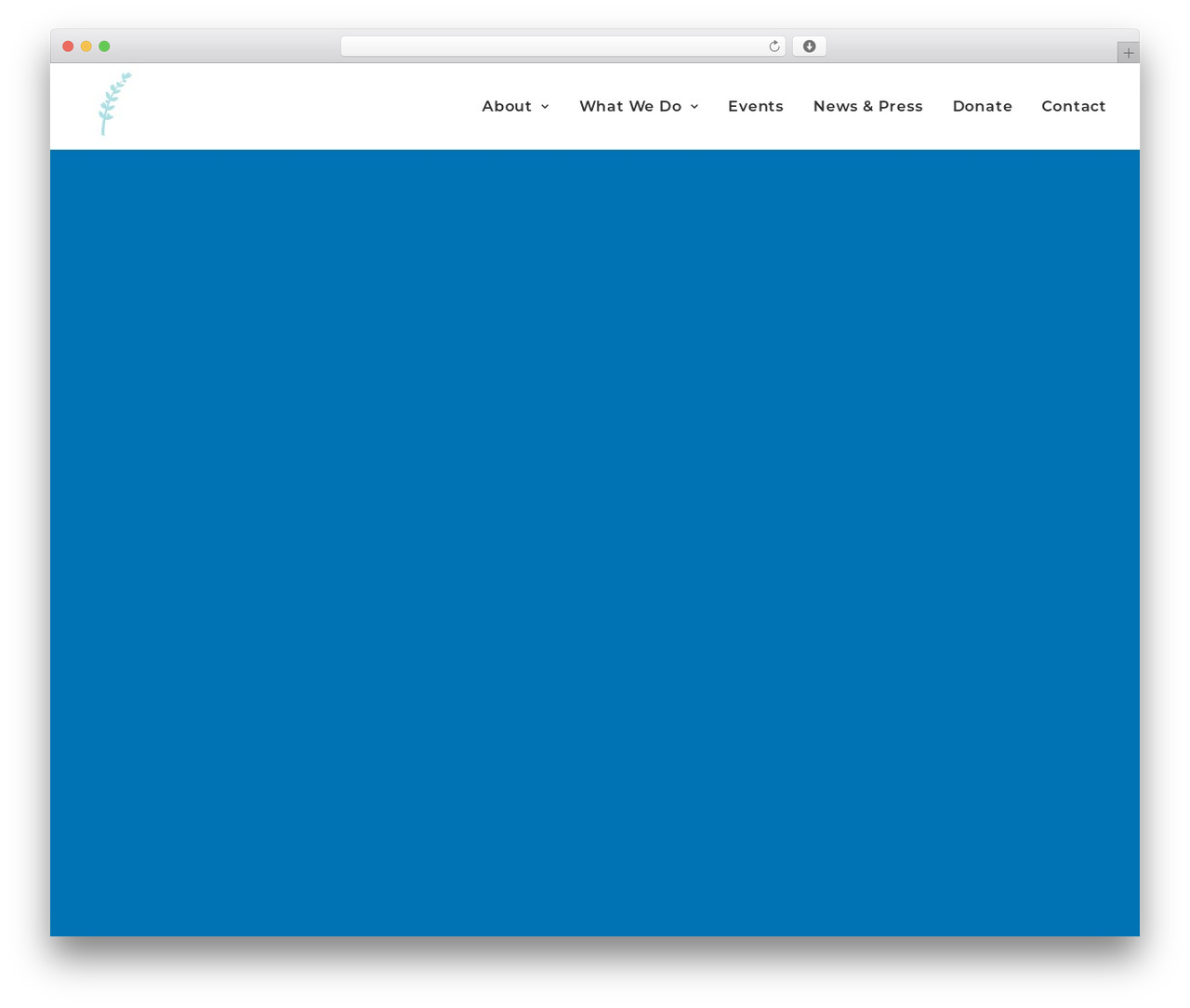Close the window with red button
Image resolution: width=1190 pixels, height=1008 pixels.
pyautogui.click(x=68, y=46)
